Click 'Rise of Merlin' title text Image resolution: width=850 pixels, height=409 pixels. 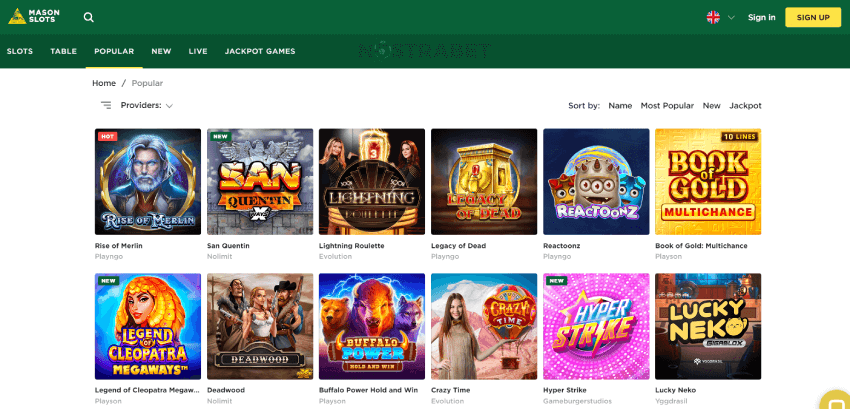(119, 246)
